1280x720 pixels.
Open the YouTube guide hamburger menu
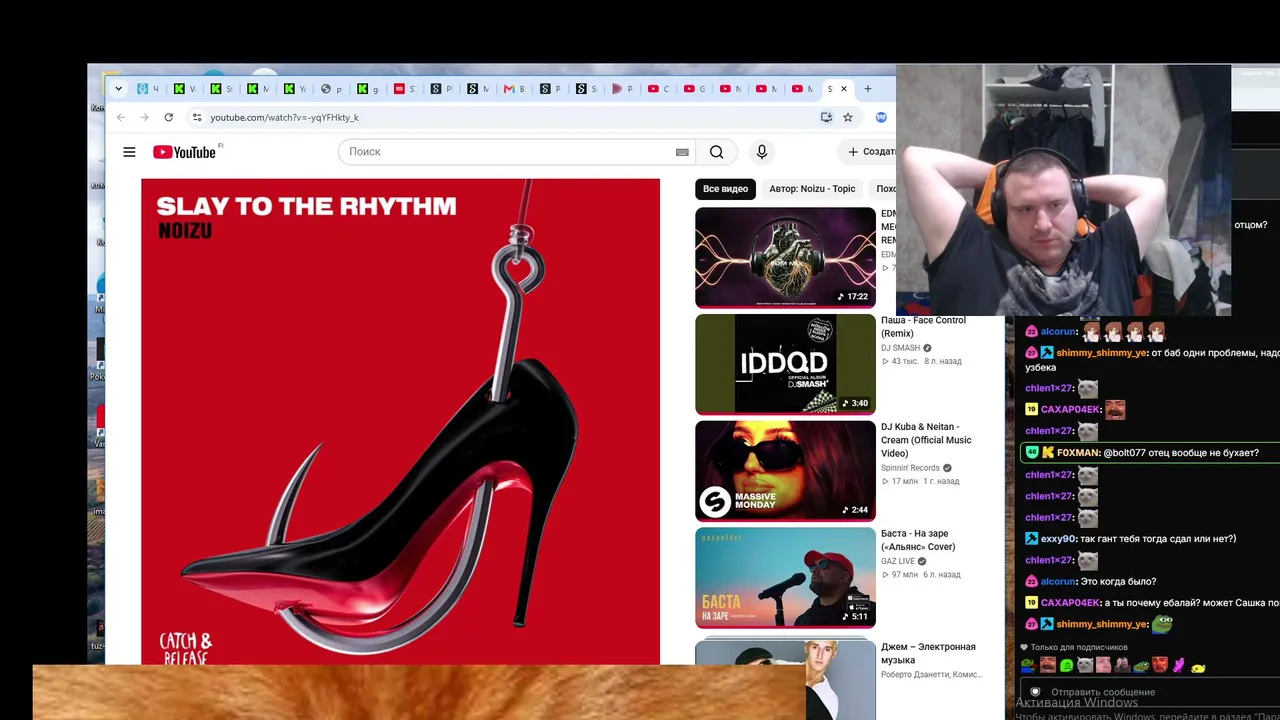(129, 152)
